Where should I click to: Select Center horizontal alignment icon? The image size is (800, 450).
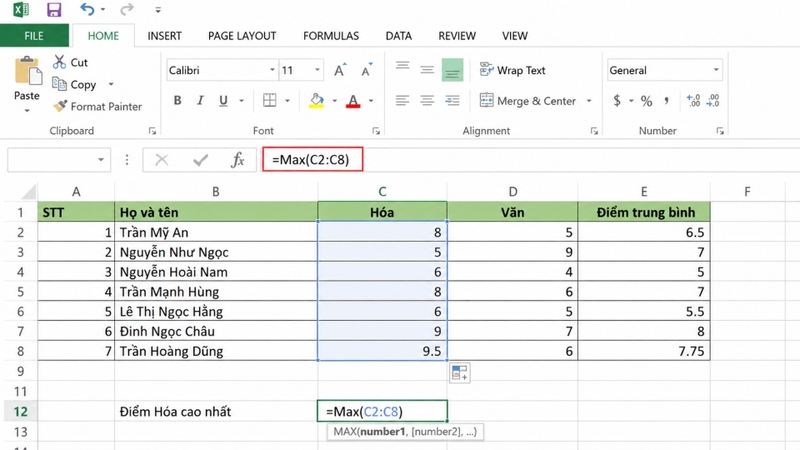427,101
